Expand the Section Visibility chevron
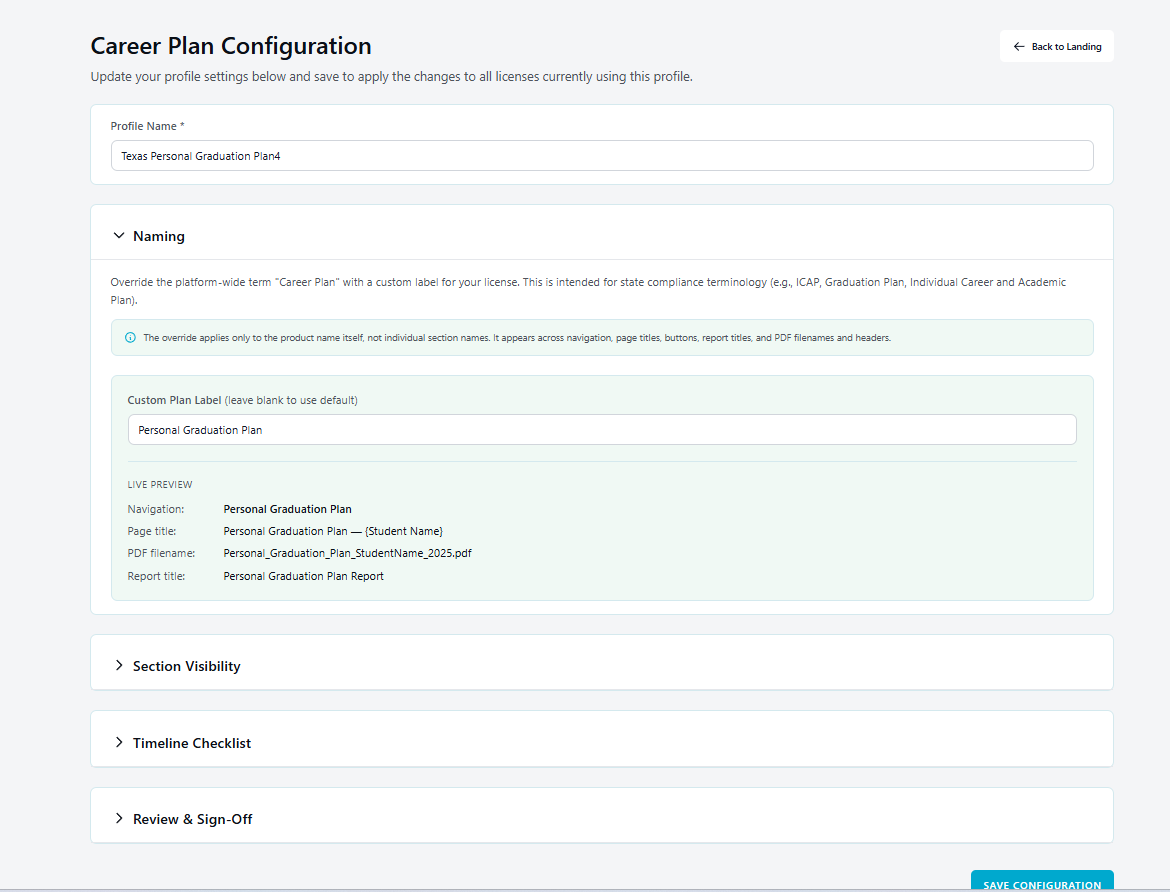 [x=119, y=665]
